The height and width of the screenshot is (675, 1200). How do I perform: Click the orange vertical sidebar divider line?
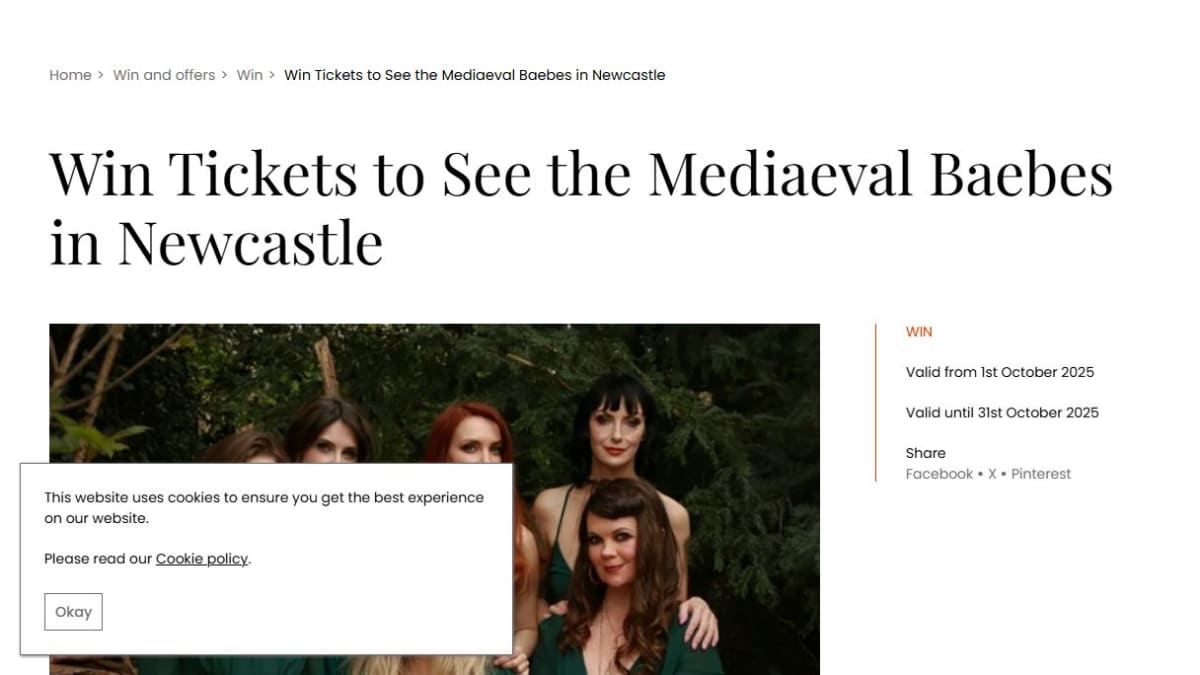pos(876,402)
